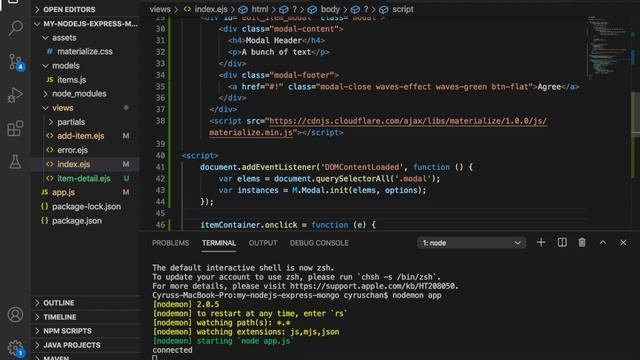This screenshot has width=640, height=360.
Task: Create a new terminal with plus icon
Action: [541, 242]
